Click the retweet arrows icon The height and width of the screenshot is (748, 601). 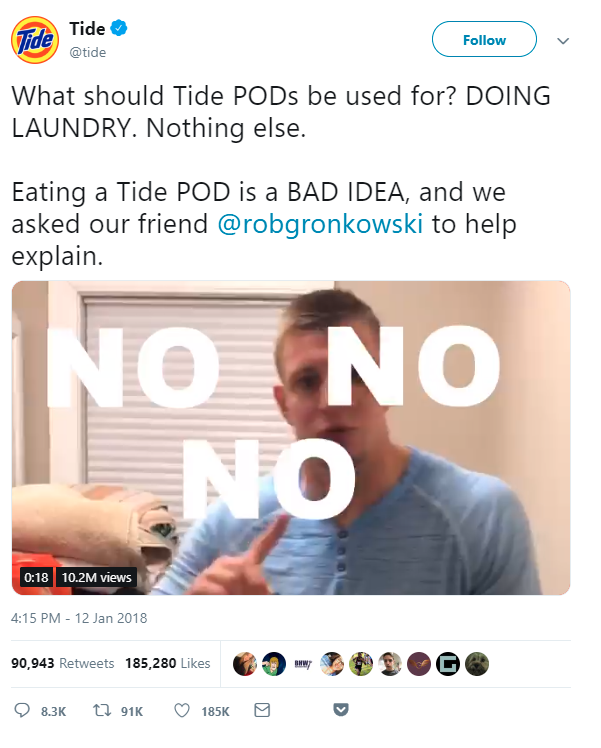click(102, 711)
